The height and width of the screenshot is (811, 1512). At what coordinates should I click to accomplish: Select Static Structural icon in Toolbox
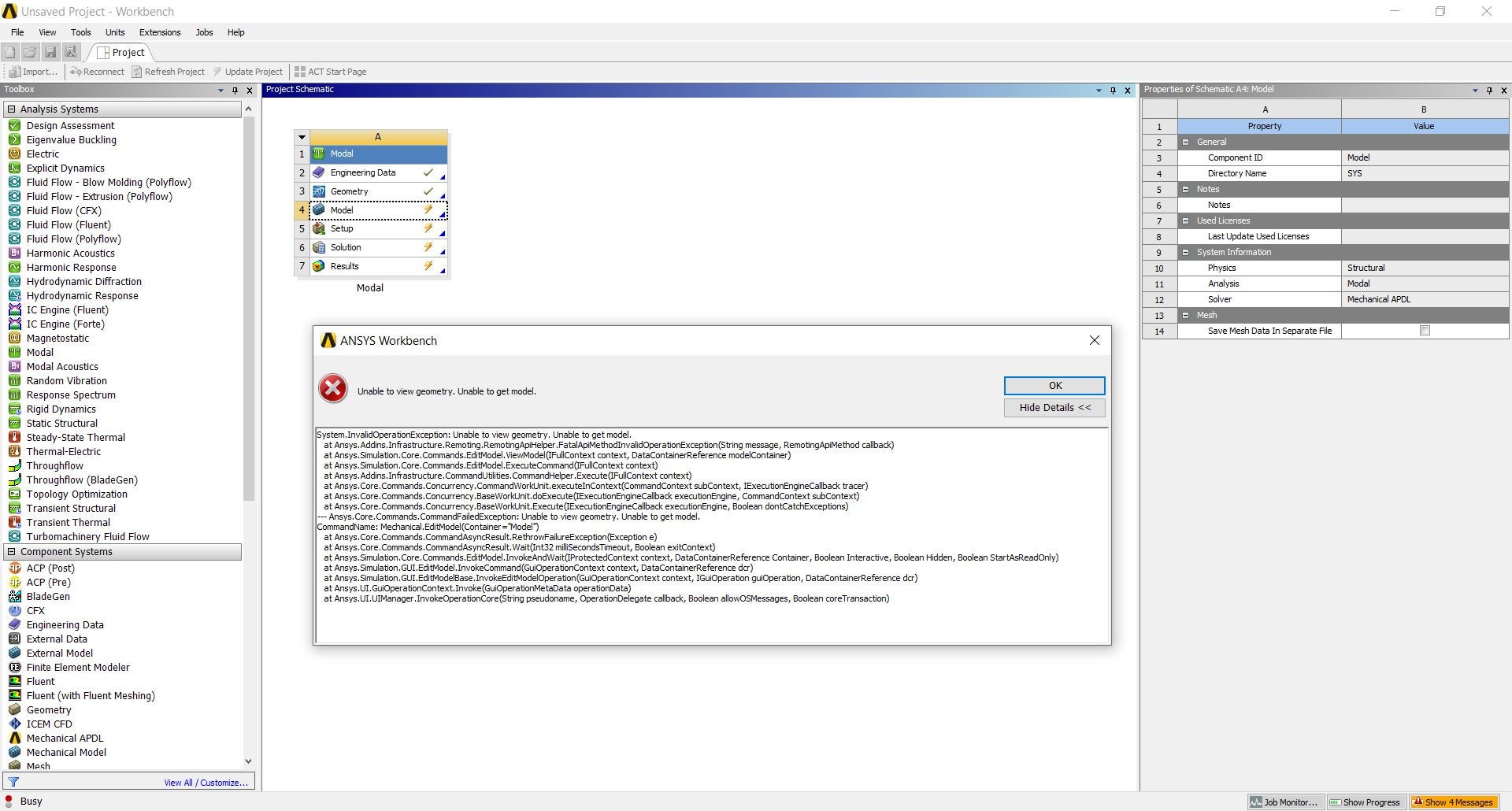(x=14, y=423)
